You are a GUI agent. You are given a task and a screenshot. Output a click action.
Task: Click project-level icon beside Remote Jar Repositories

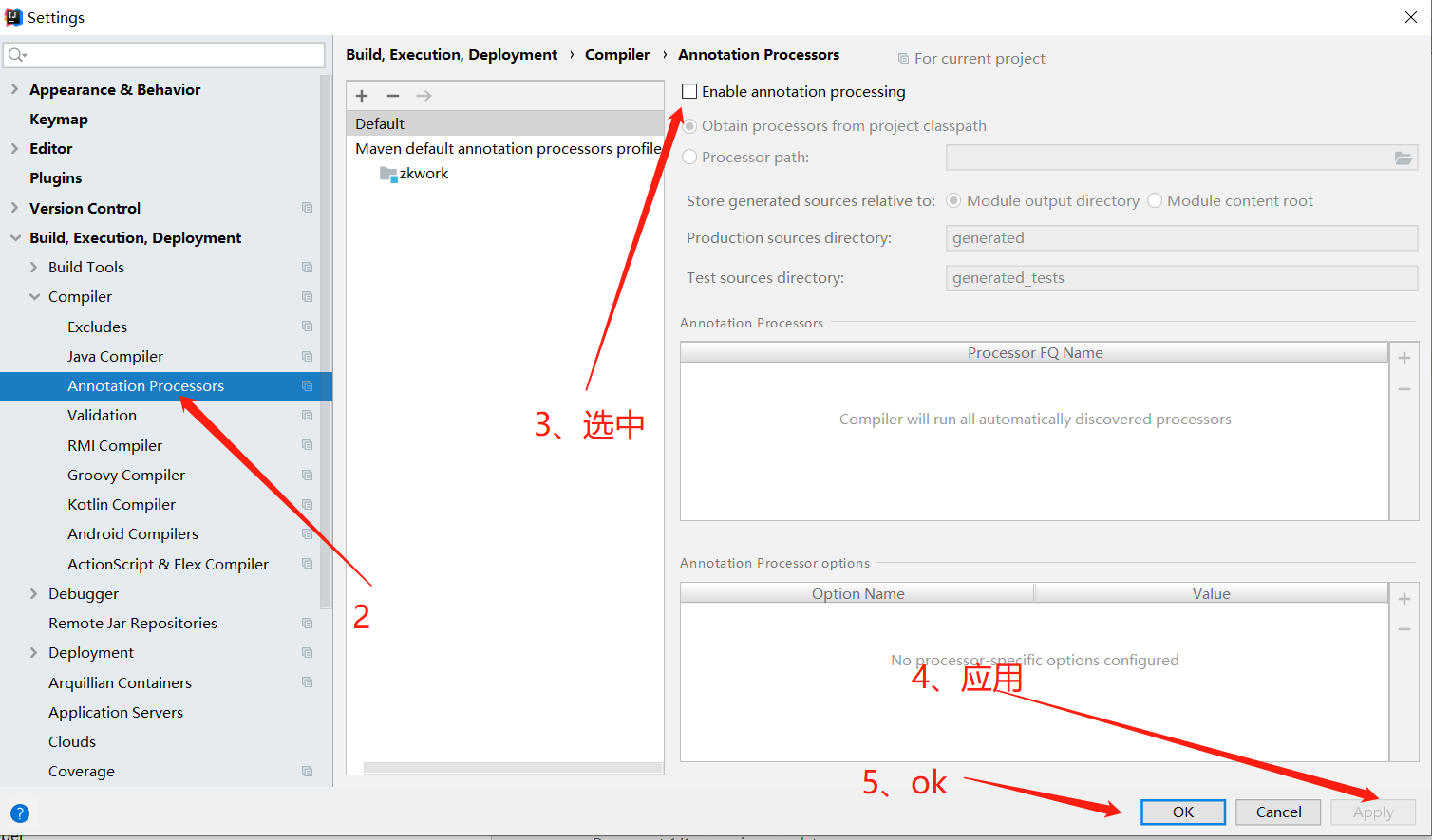pyautogui.click(x=307, y=624)
